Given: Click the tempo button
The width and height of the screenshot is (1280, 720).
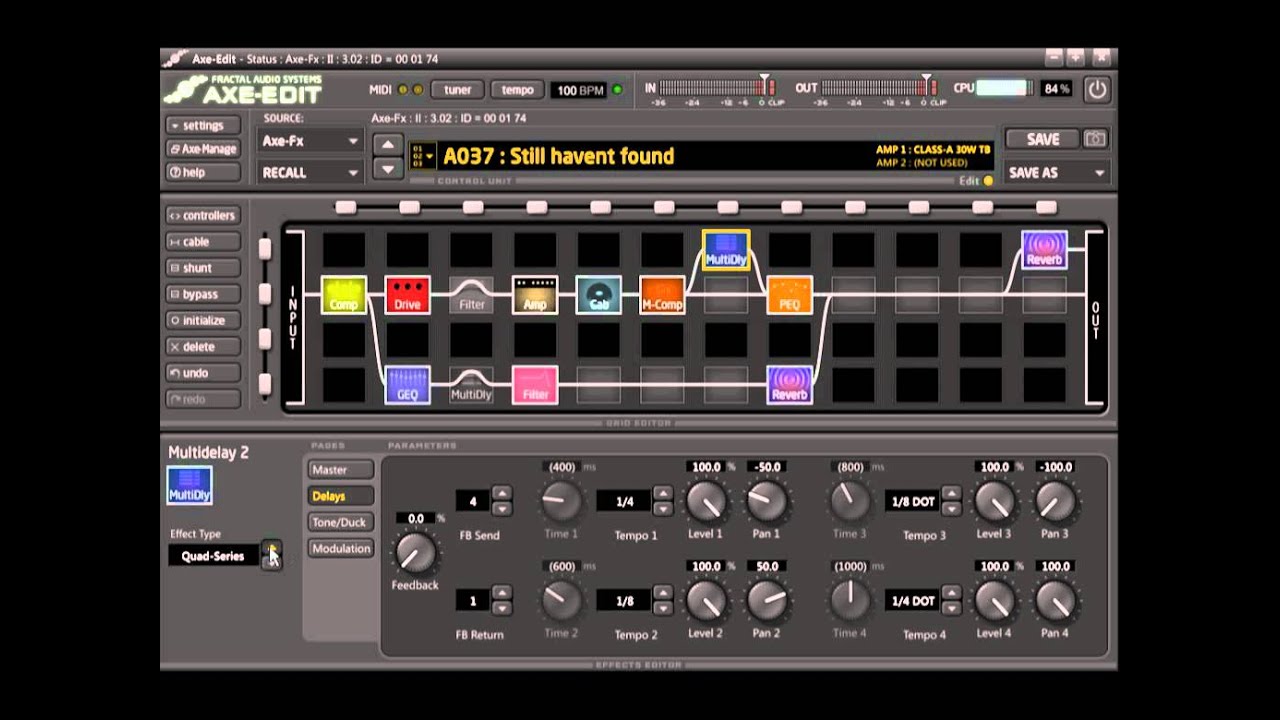Looking at the screenshot, I should 518,90.
